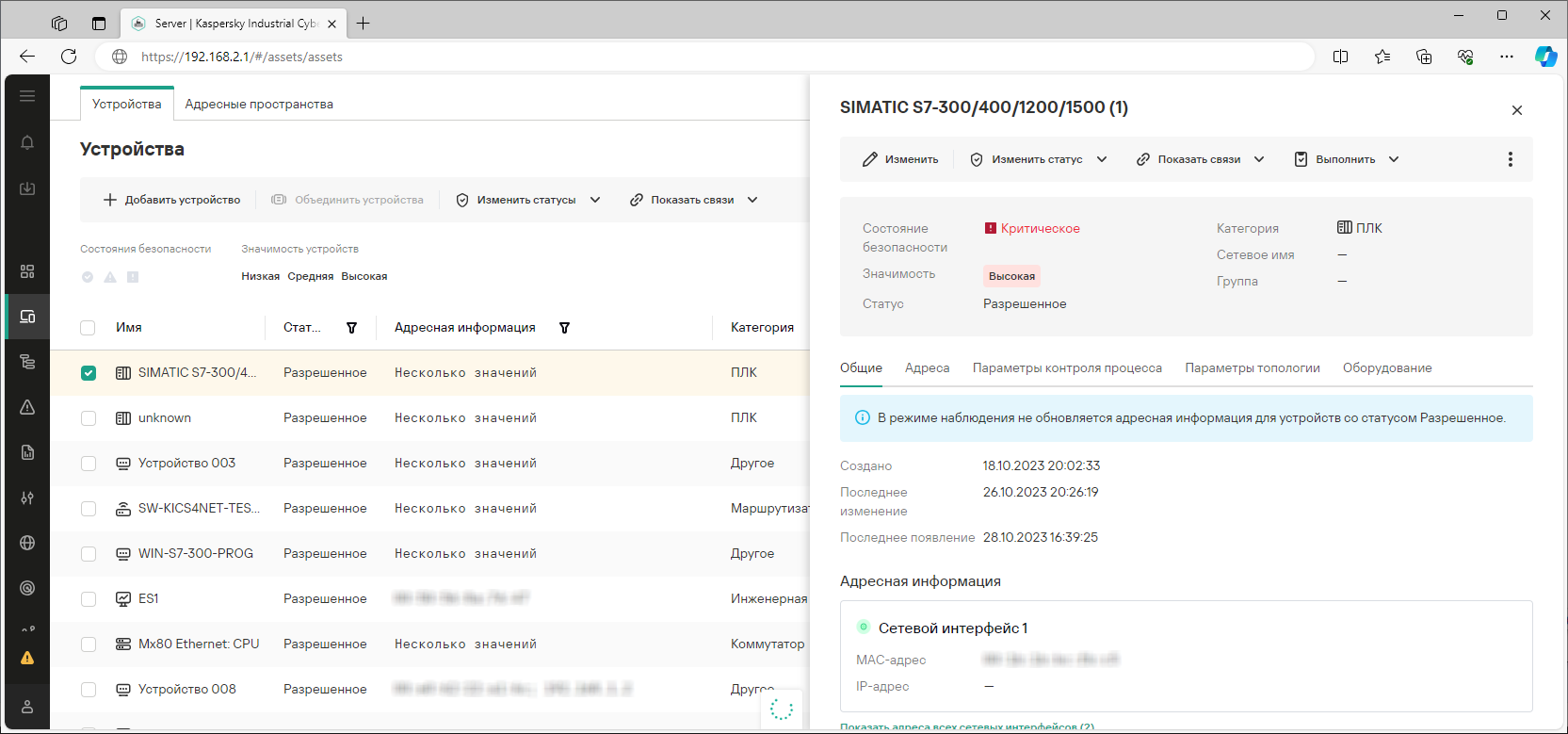Open a new browser tab

click(x=363, y=24)
